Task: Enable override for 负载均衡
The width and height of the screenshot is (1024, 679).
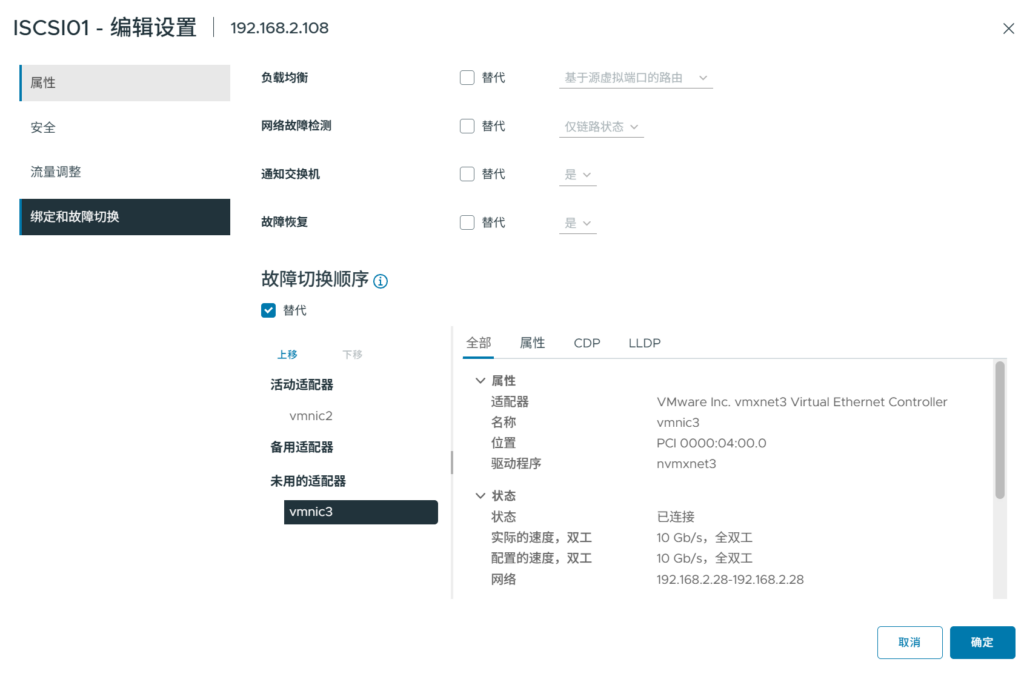Action: point(467,78)
